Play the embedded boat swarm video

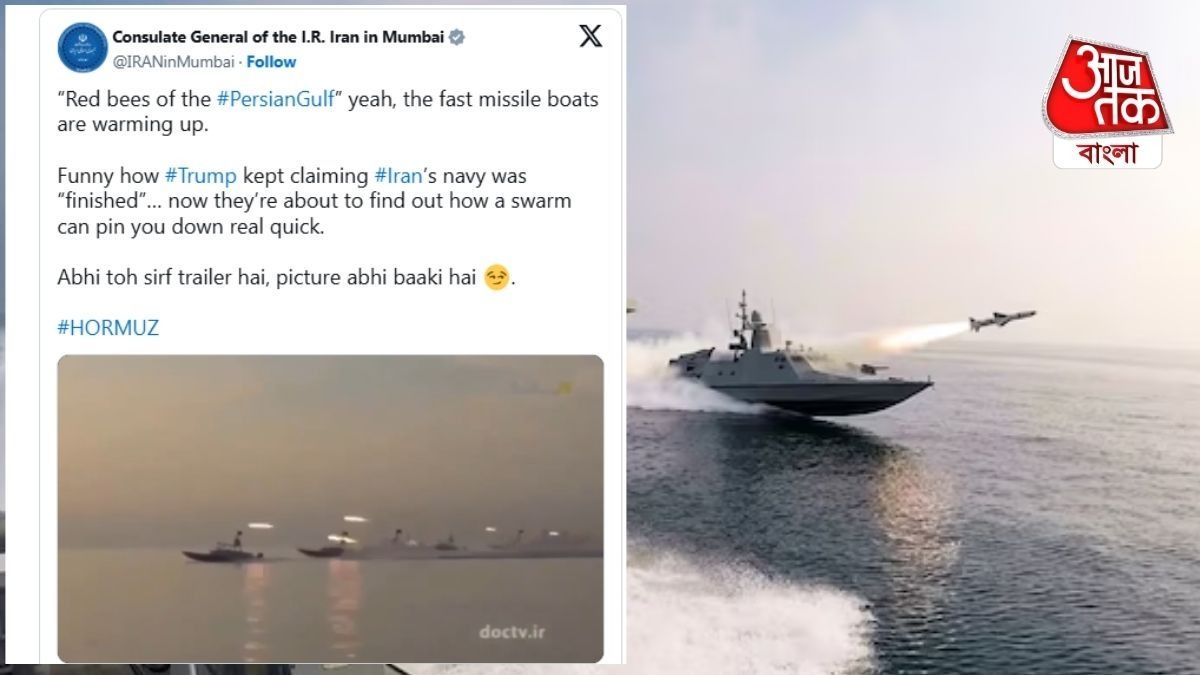pos(330,508)
